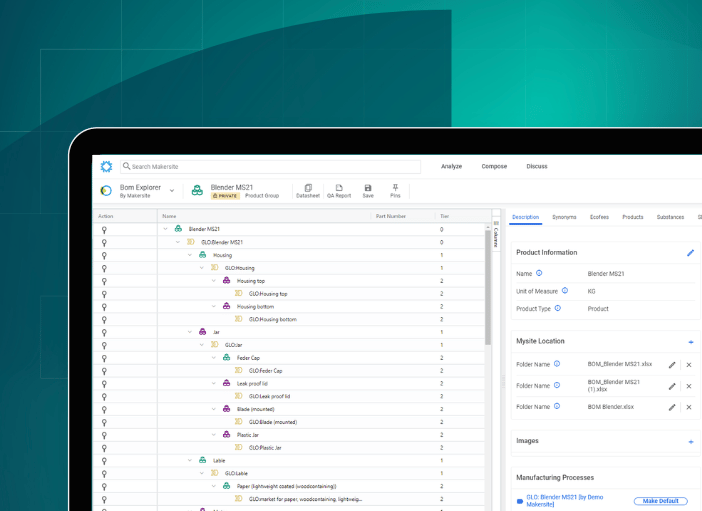Switch to the Products tab

click(633, 217)
